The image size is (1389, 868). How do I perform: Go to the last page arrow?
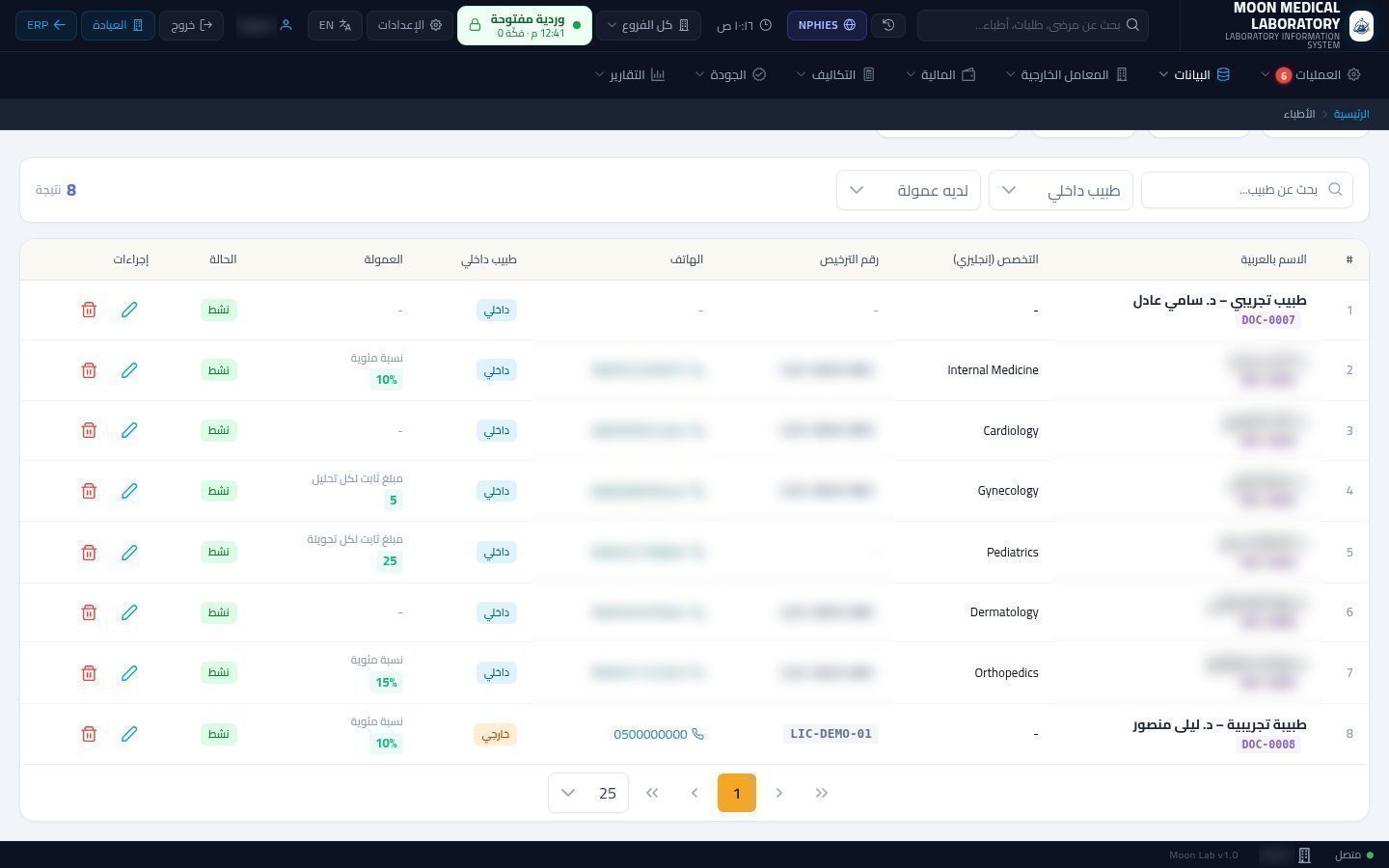(x=652, y=793)
